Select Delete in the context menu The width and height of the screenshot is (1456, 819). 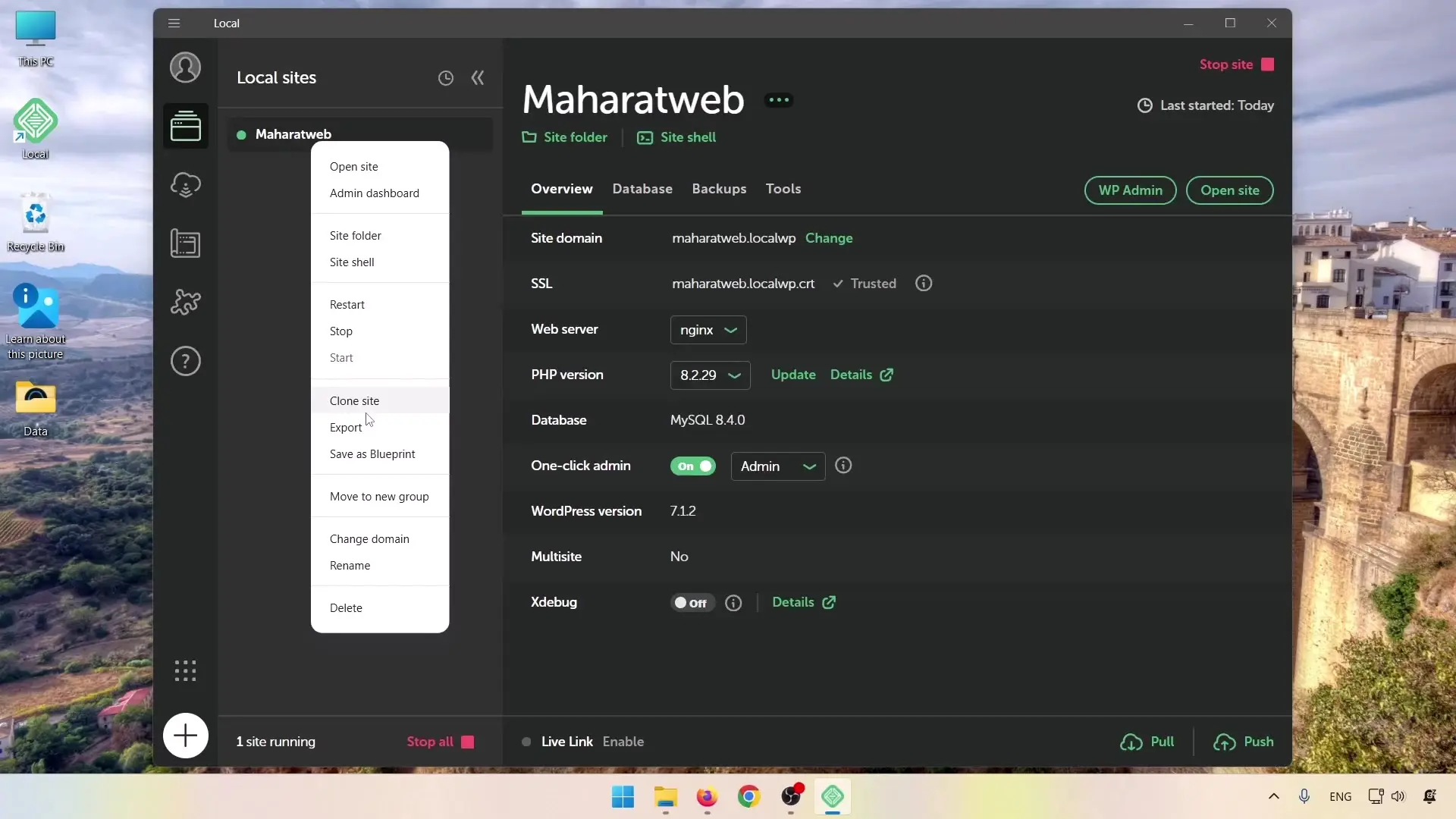click(380, 608)
